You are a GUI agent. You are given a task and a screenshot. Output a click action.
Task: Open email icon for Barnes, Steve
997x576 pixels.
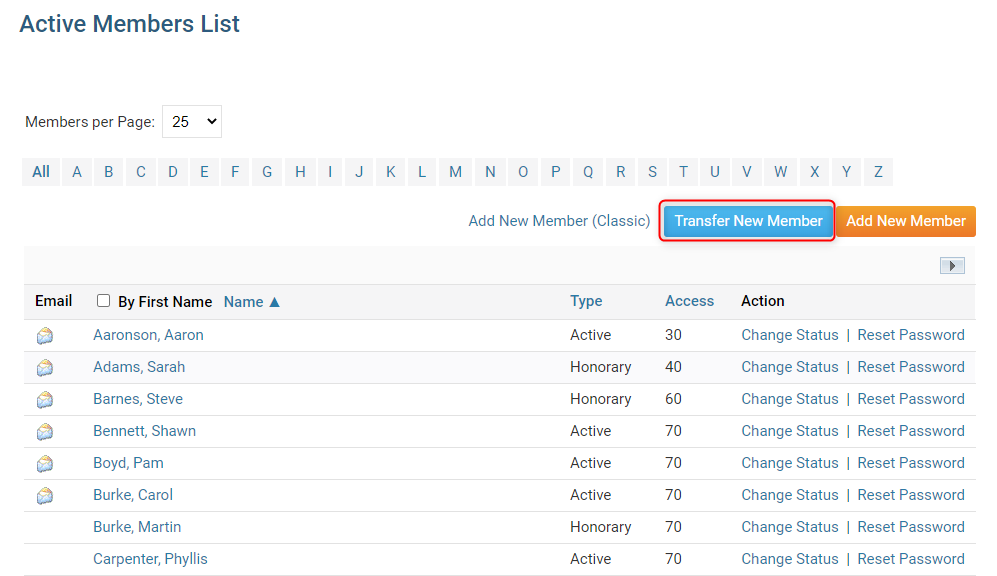click(45, 400)
